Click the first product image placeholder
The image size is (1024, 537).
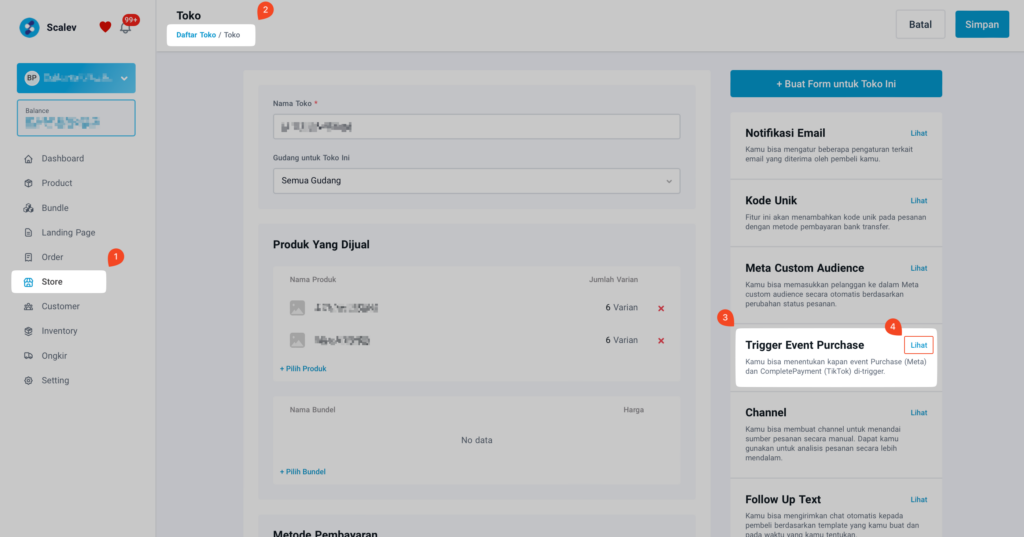pos(297,308)
